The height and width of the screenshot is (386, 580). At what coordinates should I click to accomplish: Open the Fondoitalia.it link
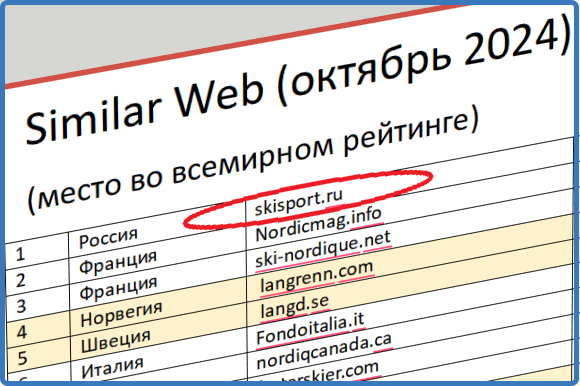coord(310,330)
